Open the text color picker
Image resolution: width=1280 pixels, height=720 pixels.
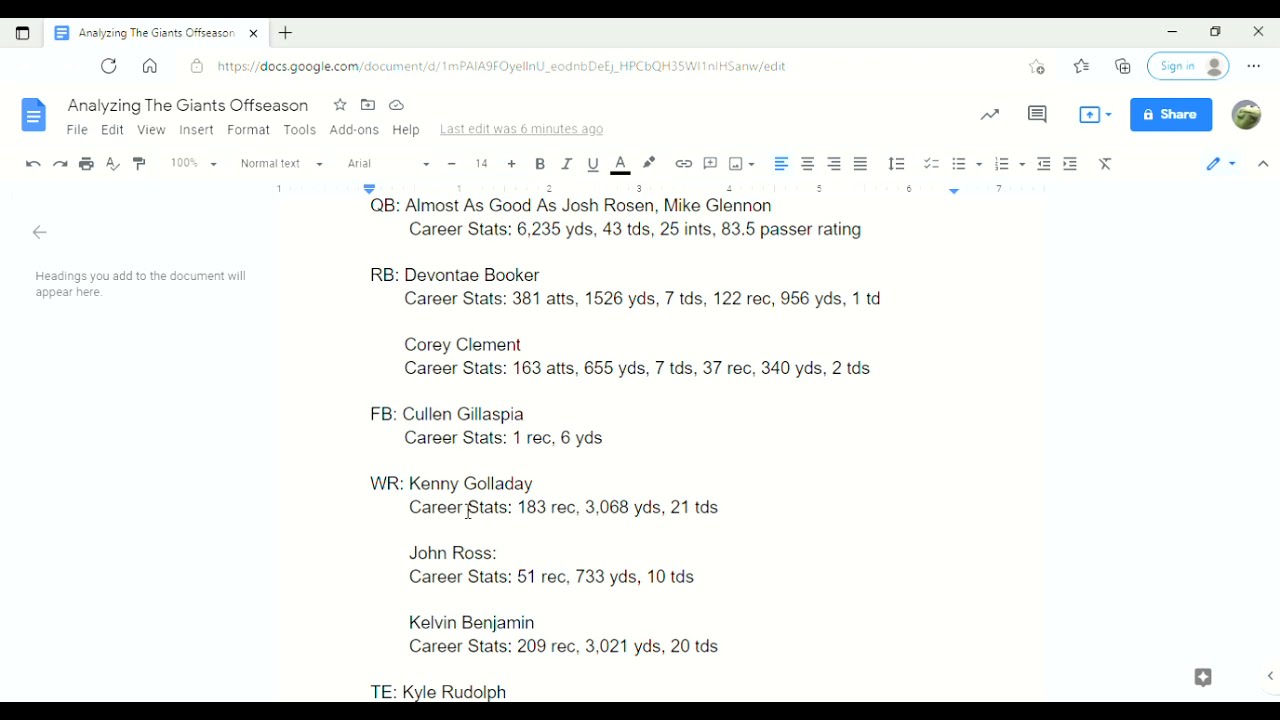621,164
